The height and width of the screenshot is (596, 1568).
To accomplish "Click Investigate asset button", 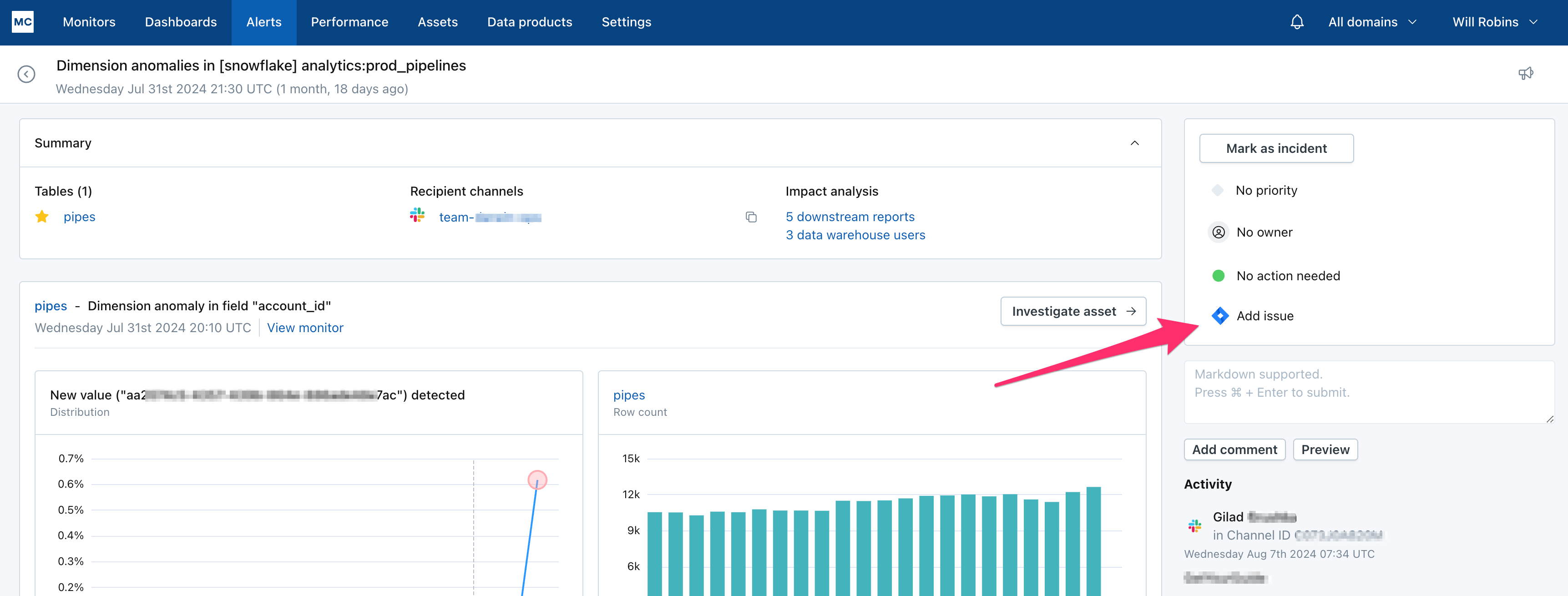I will pos(1073,311).
